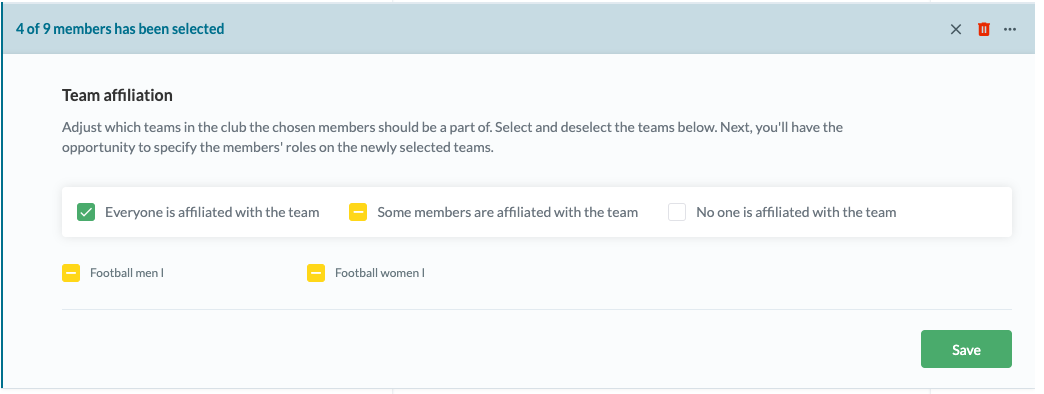Click the 'No one is affiliated with the team' label
Screen dimensions: 1044x394
796,212
